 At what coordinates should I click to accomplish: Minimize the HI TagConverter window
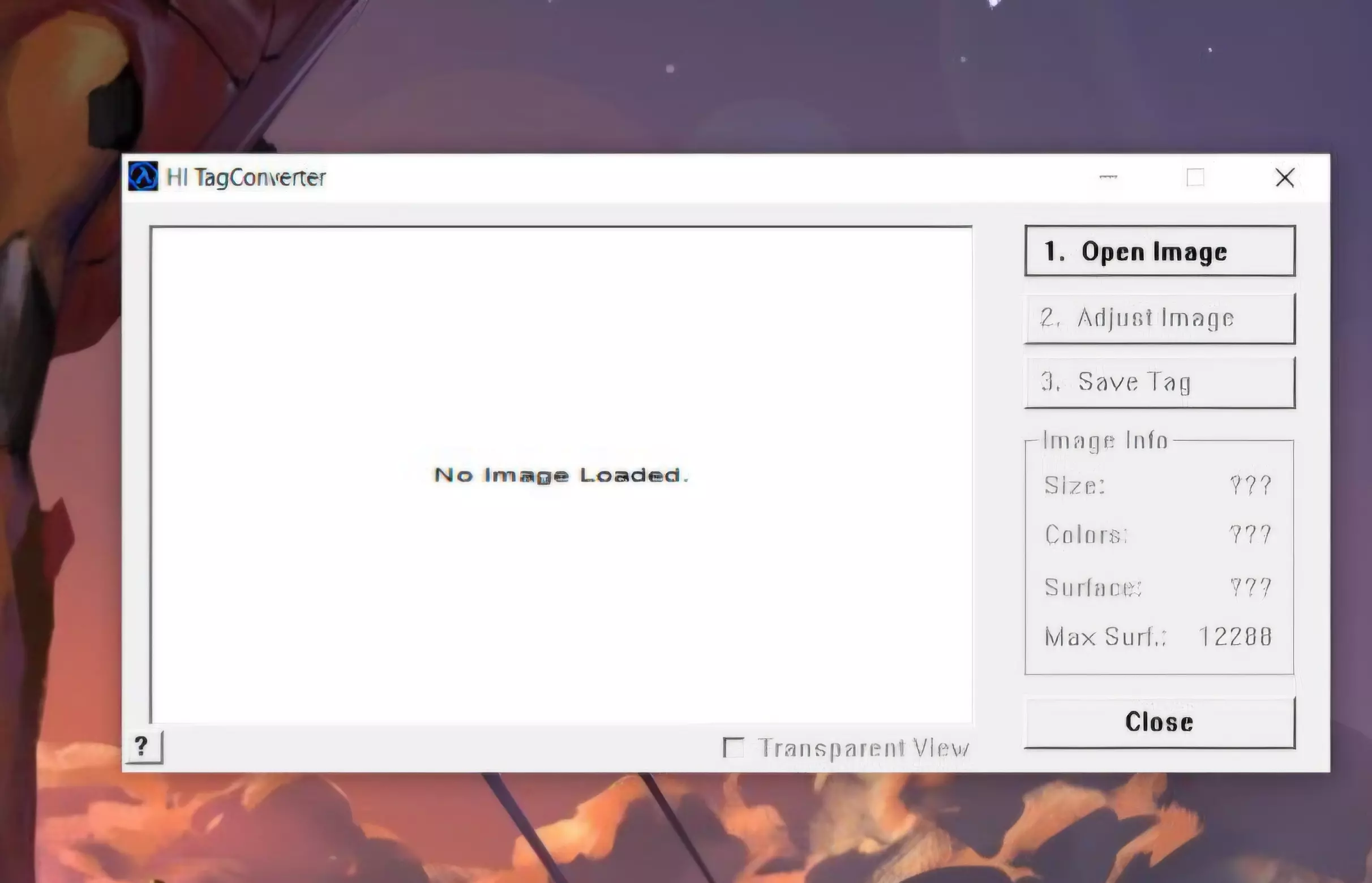click(x=1108, y=178)
